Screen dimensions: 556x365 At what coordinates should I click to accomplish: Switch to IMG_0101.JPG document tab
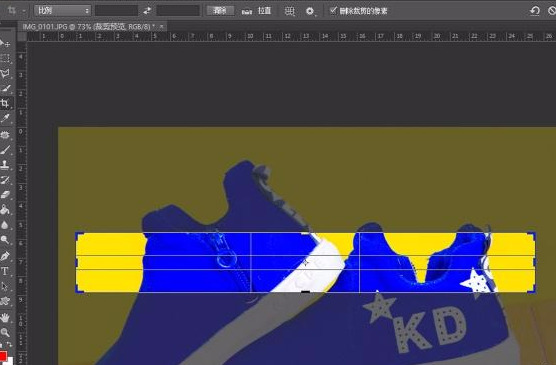coord(89,27)
